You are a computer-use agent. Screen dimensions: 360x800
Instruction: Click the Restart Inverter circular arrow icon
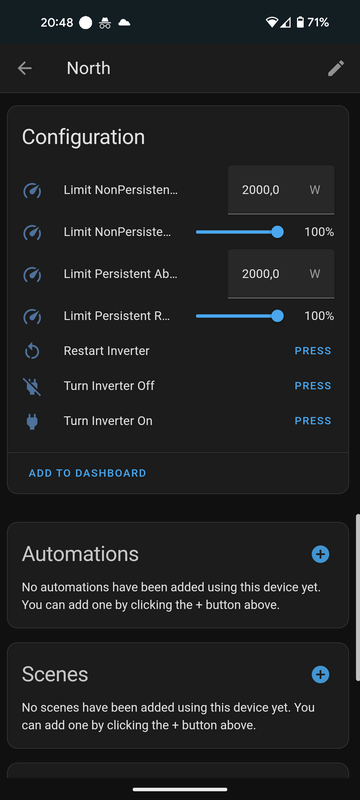point(32,351)
